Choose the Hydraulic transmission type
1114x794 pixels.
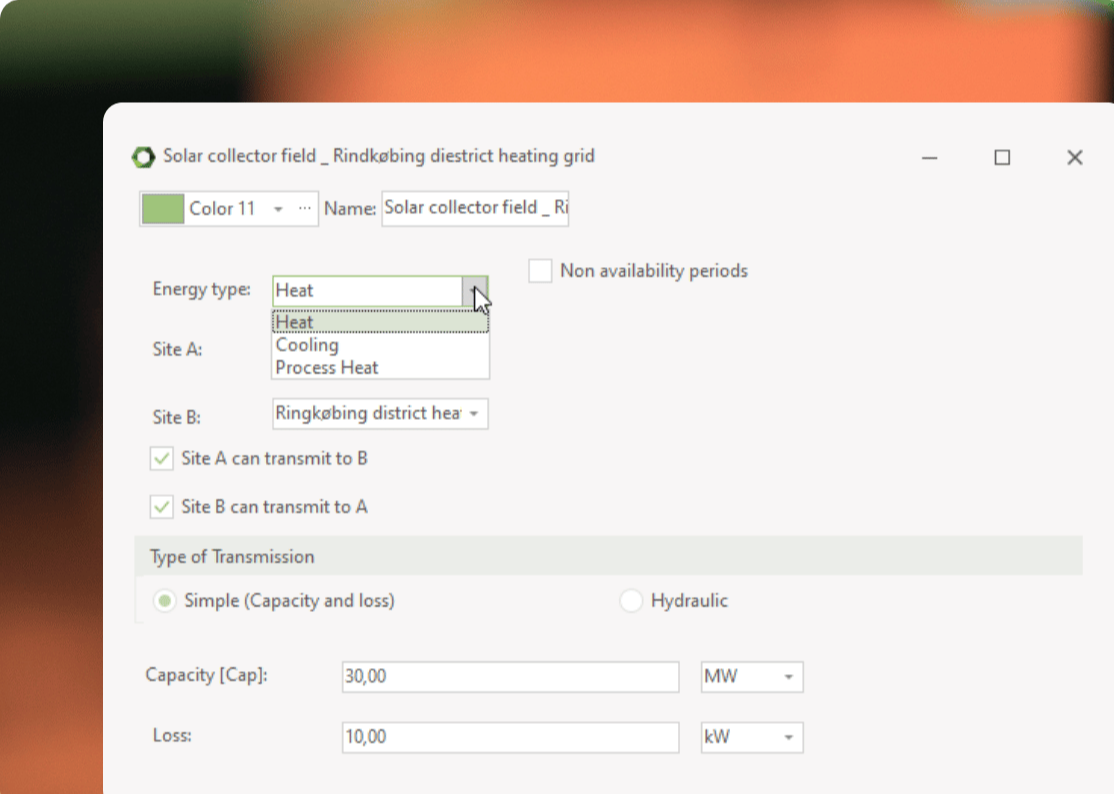tap(631, 601)
